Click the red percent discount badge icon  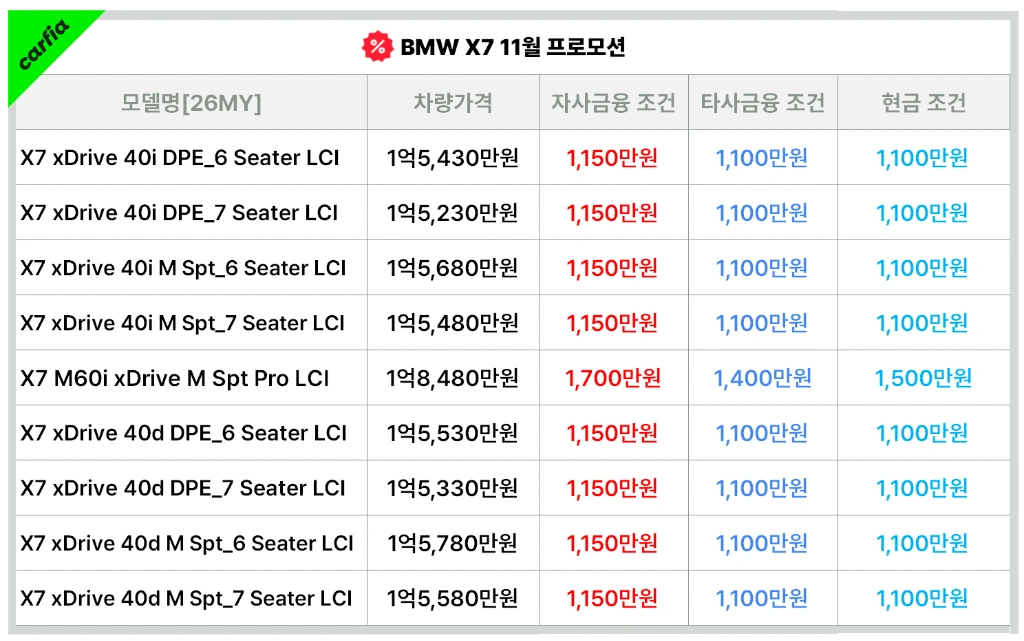[377, 46]
